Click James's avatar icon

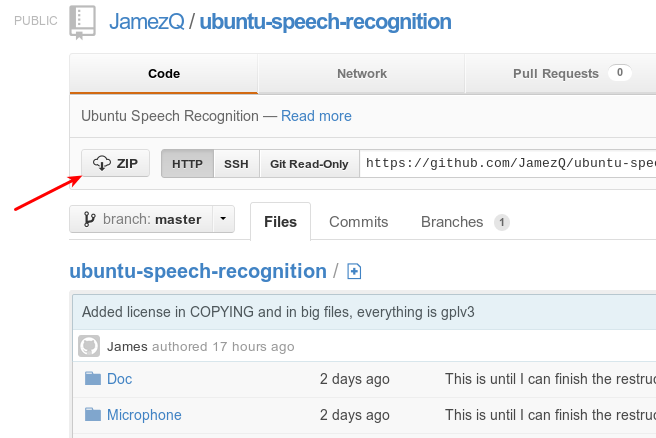tap(89, 346)
